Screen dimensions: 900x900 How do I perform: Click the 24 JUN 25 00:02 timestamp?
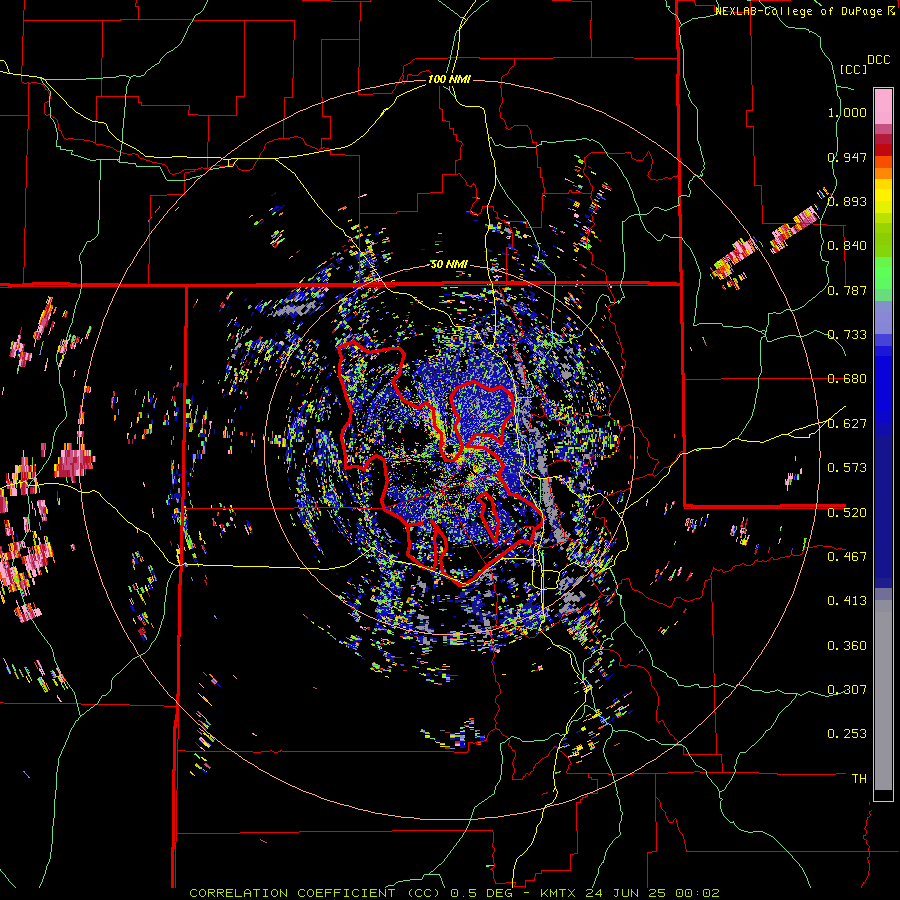(653, 893)
